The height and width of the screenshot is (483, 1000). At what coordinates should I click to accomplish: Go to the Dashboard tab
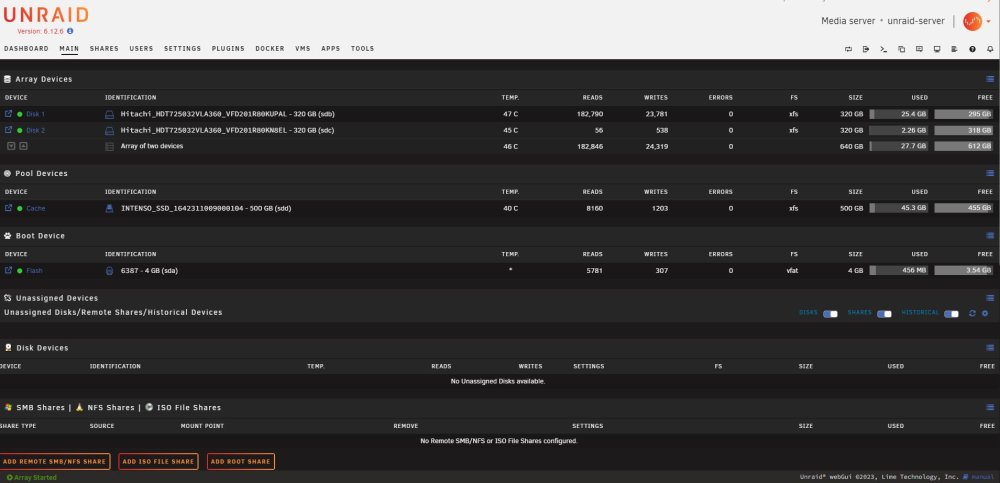coord(26,48)
